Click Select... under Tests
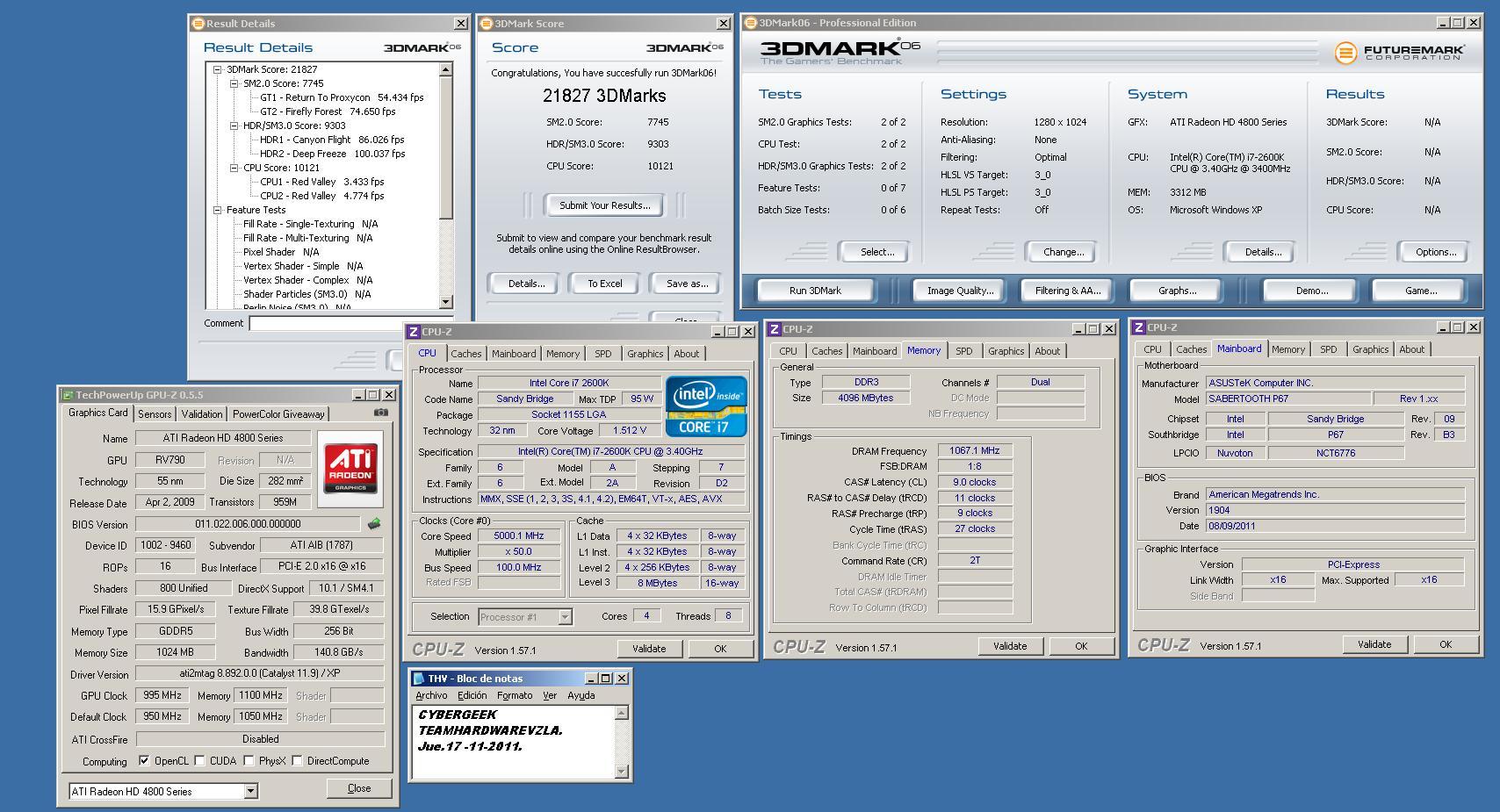 click(x=877, y=252)
